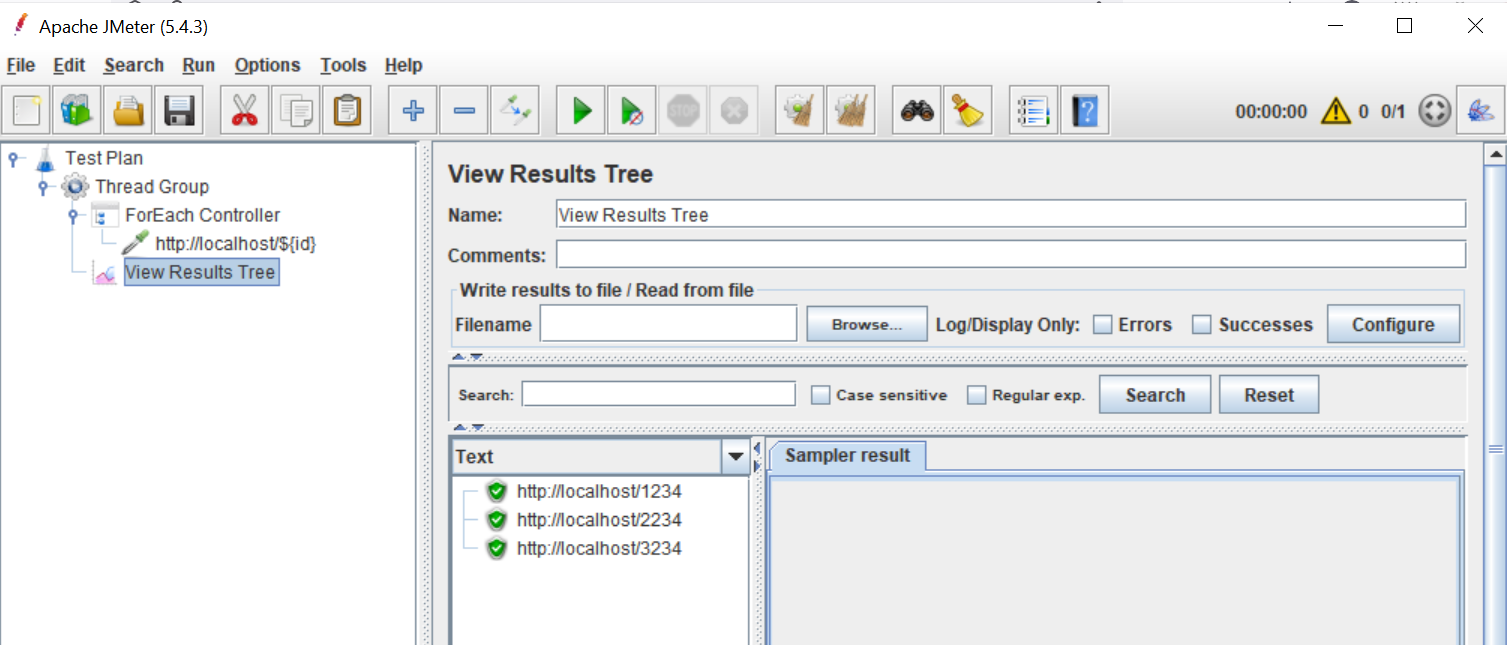Screen dimensions: 1507x645
Task: Collapse the Thread Group node
Action: coord(43,187)
